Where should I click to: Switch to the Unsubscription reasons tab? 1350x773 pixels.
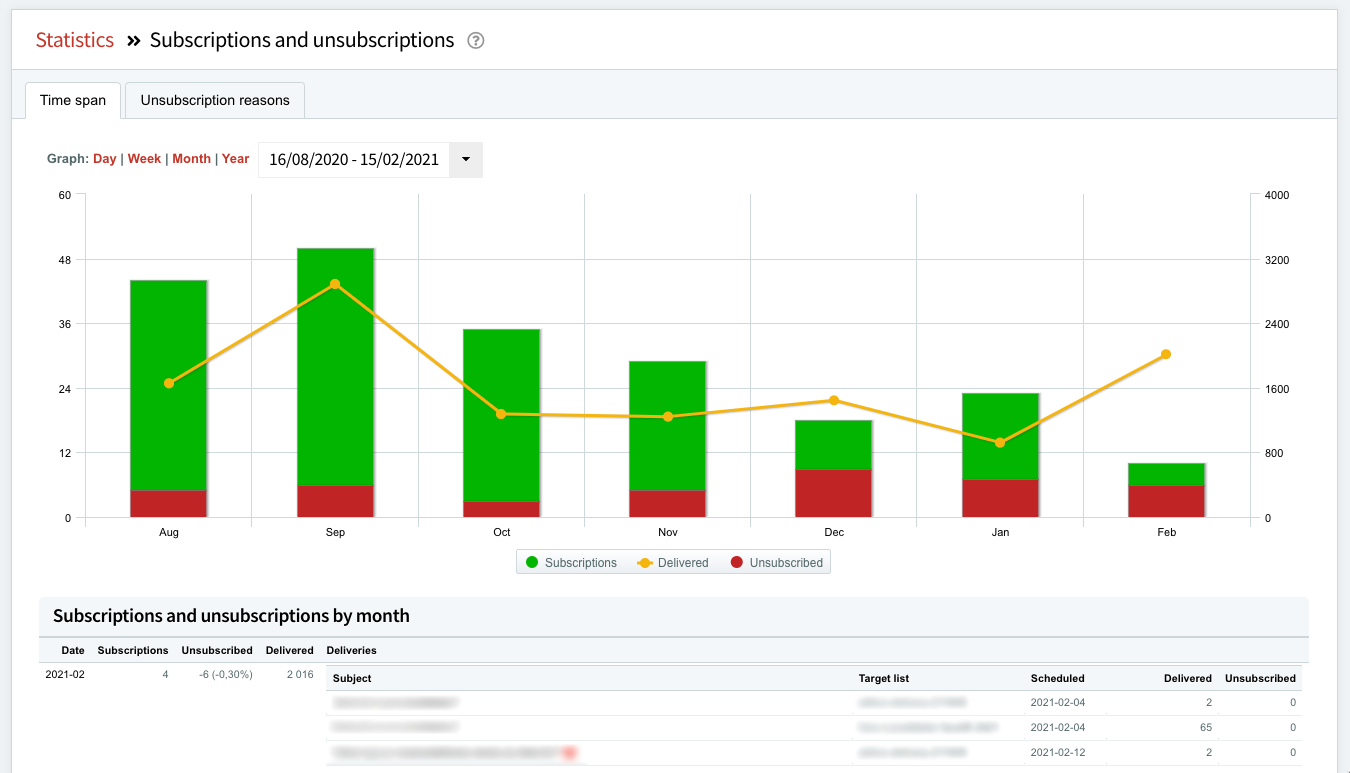coord(214,100)
